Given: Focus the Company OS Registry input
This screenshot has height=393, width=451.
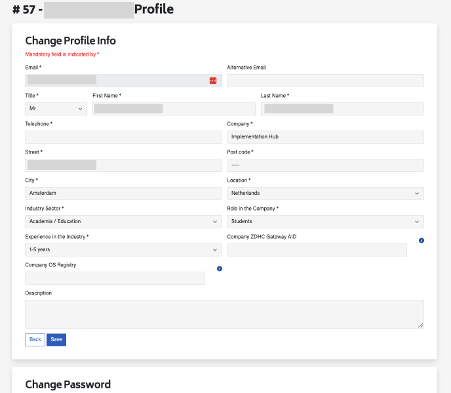Looking at the screenshot, I should tap(115, 278).
